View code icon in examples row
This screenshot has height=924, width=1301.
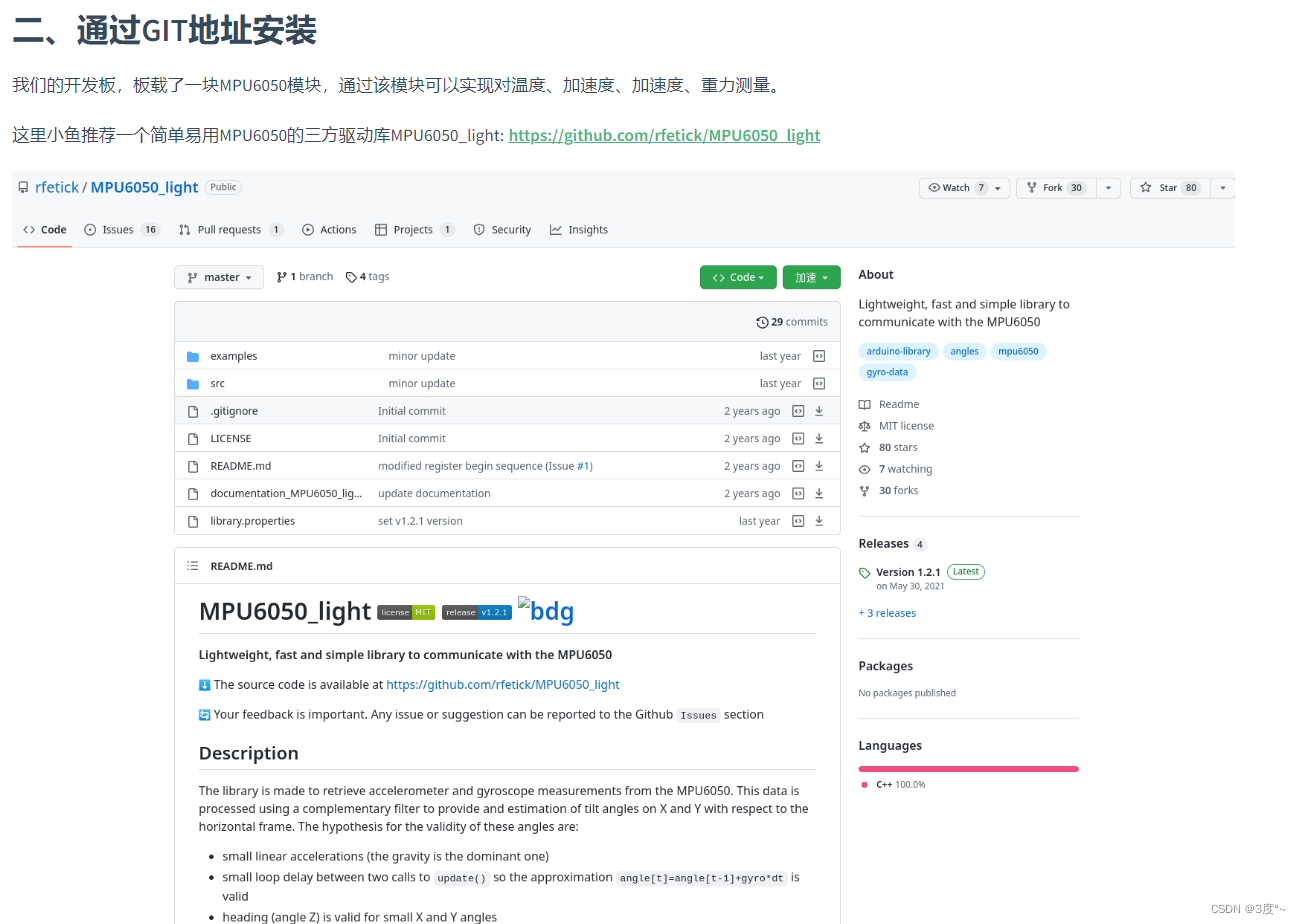(x=819, y=356)
